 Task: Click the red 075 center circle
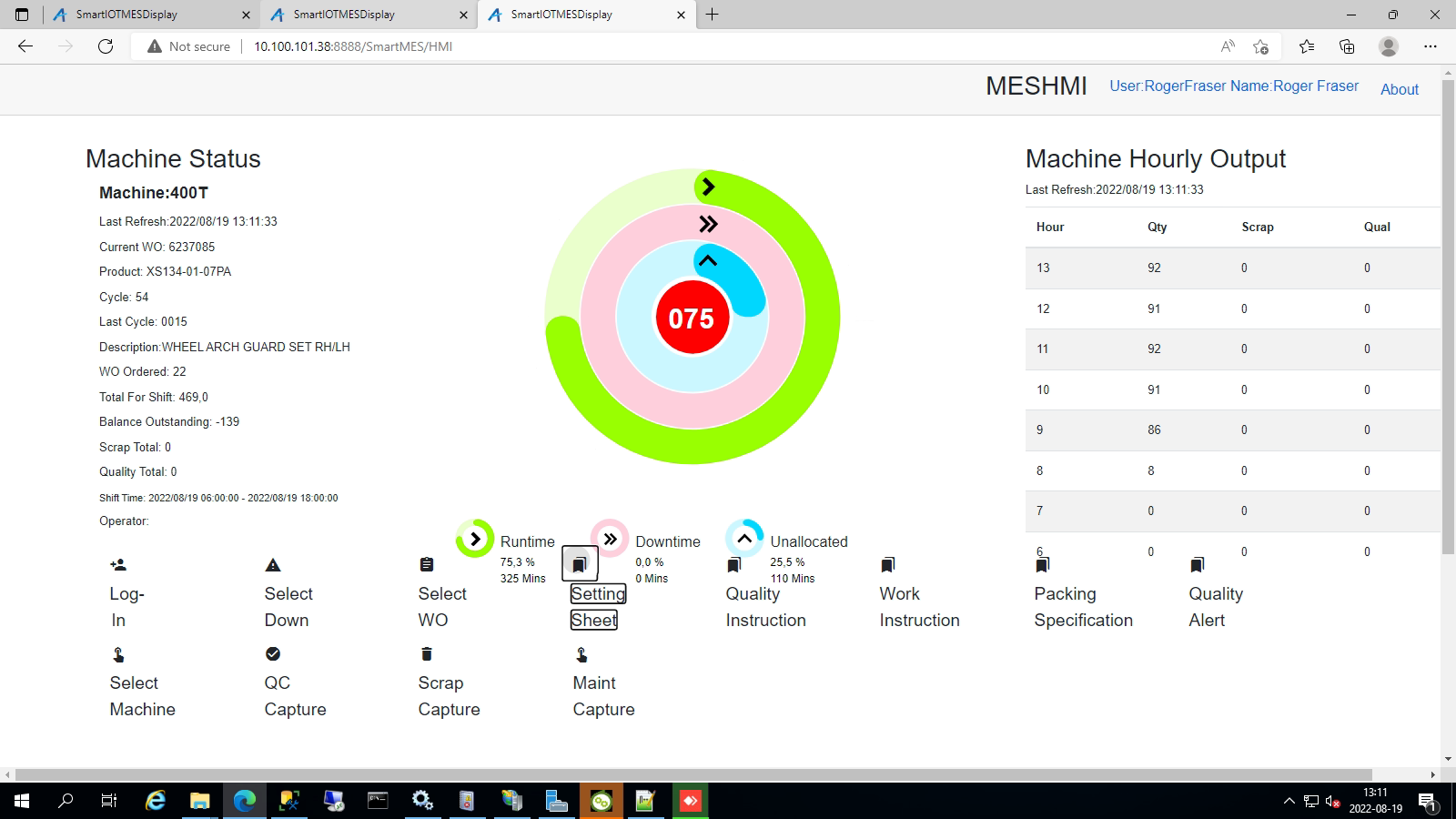pyautogui.click(x=692, y=318)
